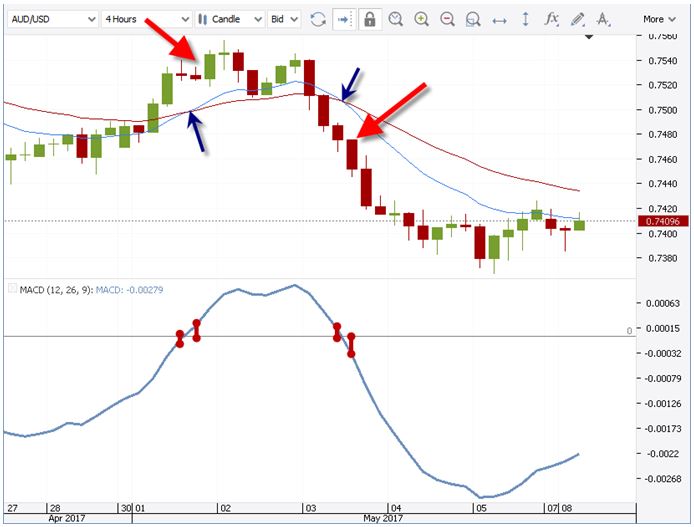Click the refresh chart icon
This screenshot has width=694, height=527.
pos(318,19)
